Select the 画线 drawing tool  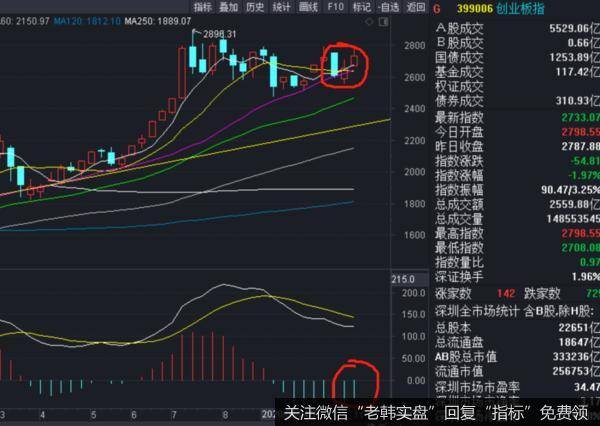point(308,7)
